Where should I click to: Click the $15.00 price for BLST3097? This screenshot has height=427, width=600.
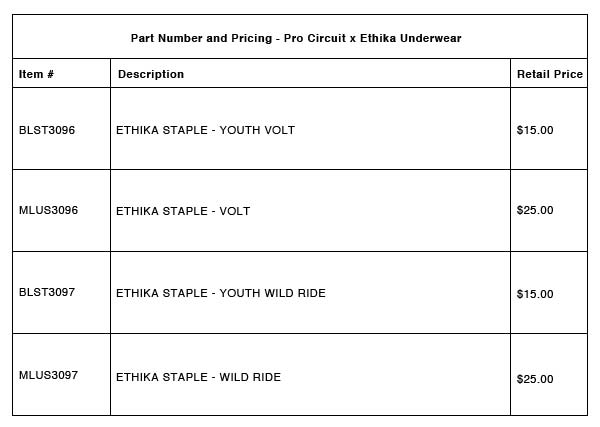tap(535, 294)
